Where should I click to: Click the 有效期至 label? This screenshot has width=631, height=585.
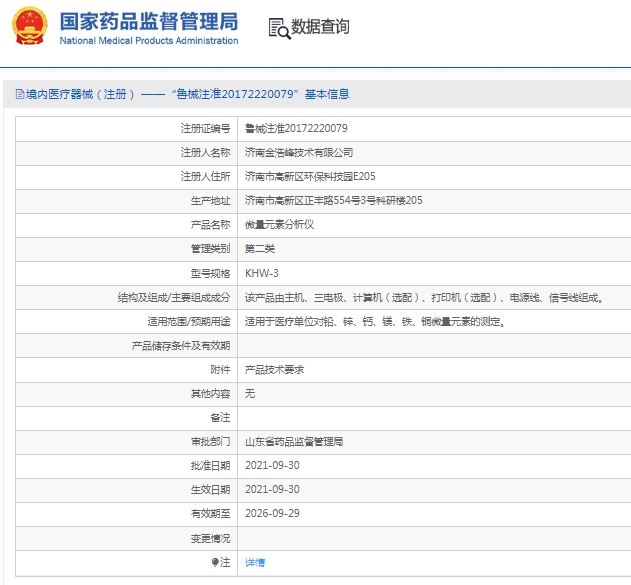210,514
